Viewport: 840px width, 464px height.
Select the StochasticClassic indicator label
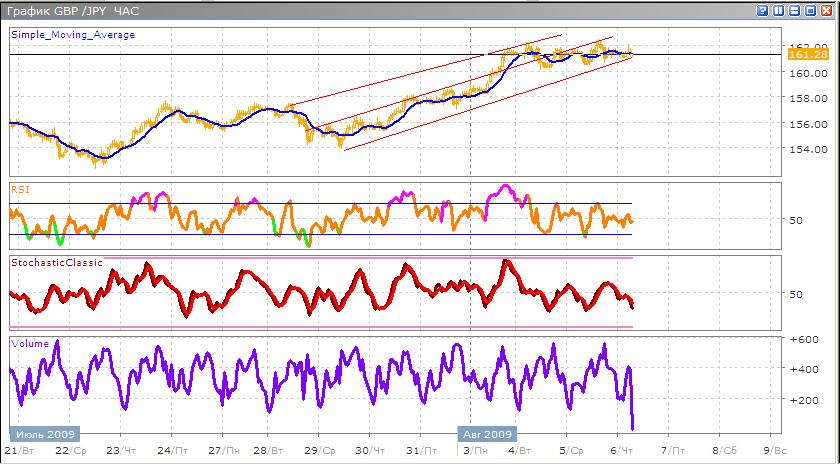[57, 263]
